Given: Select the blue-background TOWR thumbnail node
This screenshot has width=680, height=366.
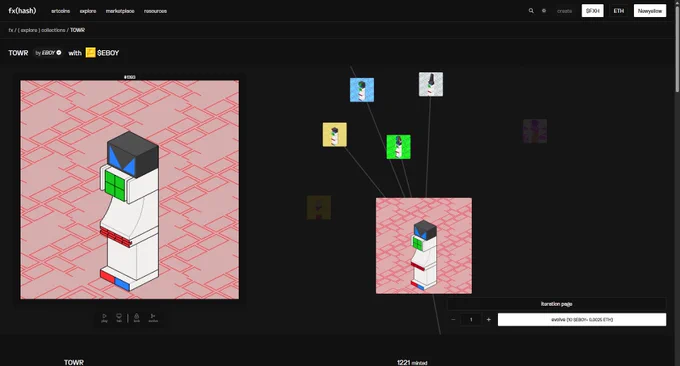Looking at the screenshot, I should [x=362, y=90].
